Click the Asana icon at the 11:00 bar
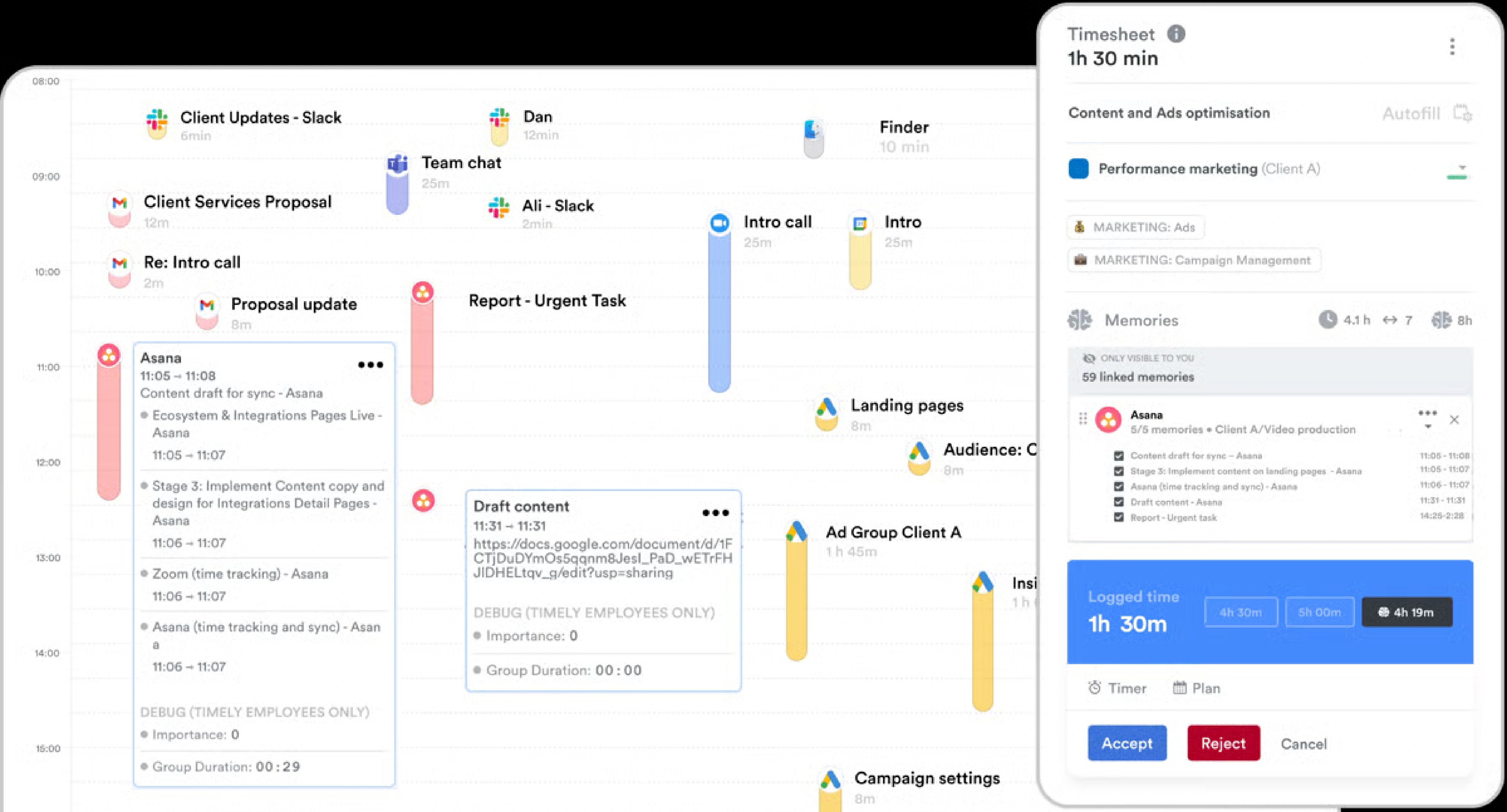 tap(109, 355)
